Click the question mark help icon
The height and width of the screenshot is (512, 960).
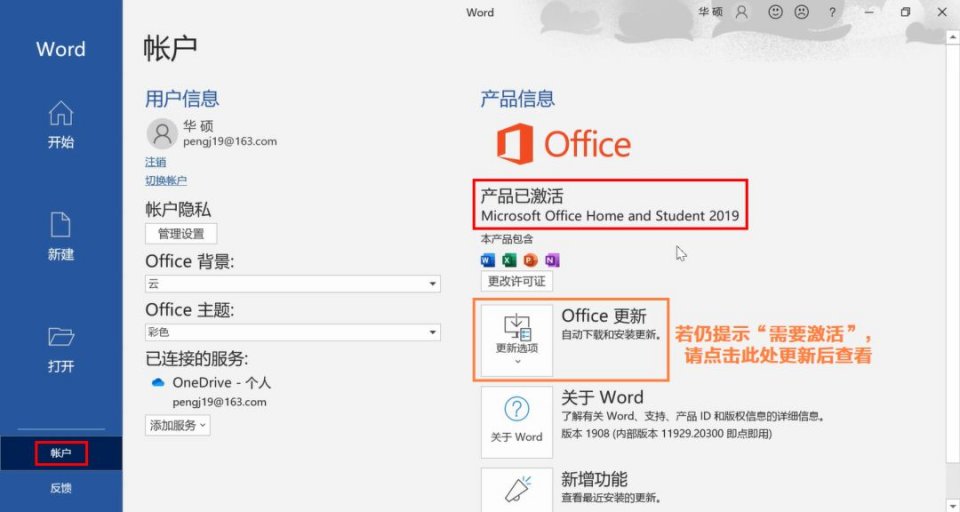click(x=832, y=12)
